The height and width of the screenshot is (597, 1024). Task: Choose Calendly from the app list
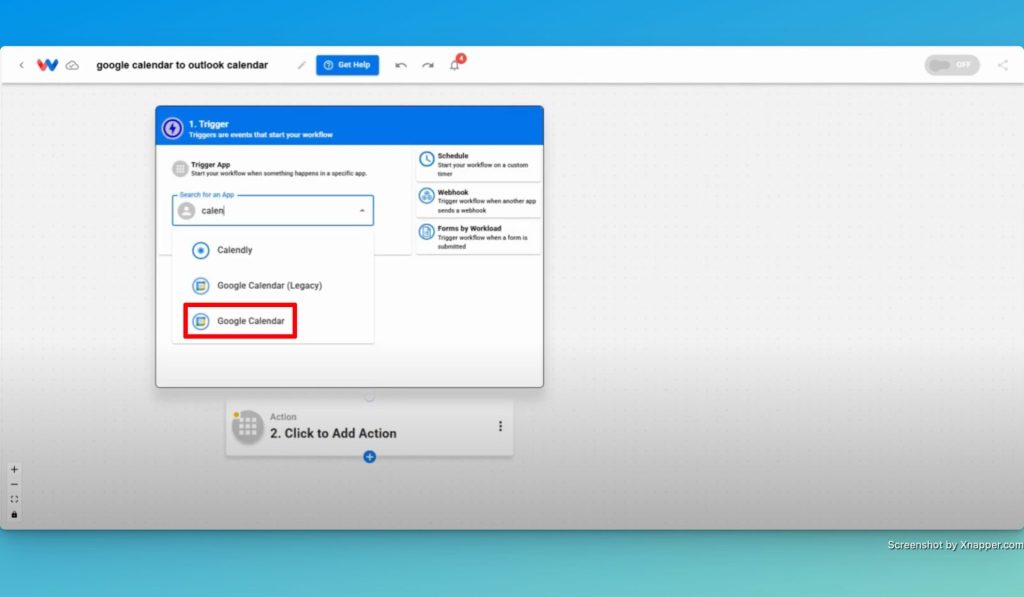point(273,250)
